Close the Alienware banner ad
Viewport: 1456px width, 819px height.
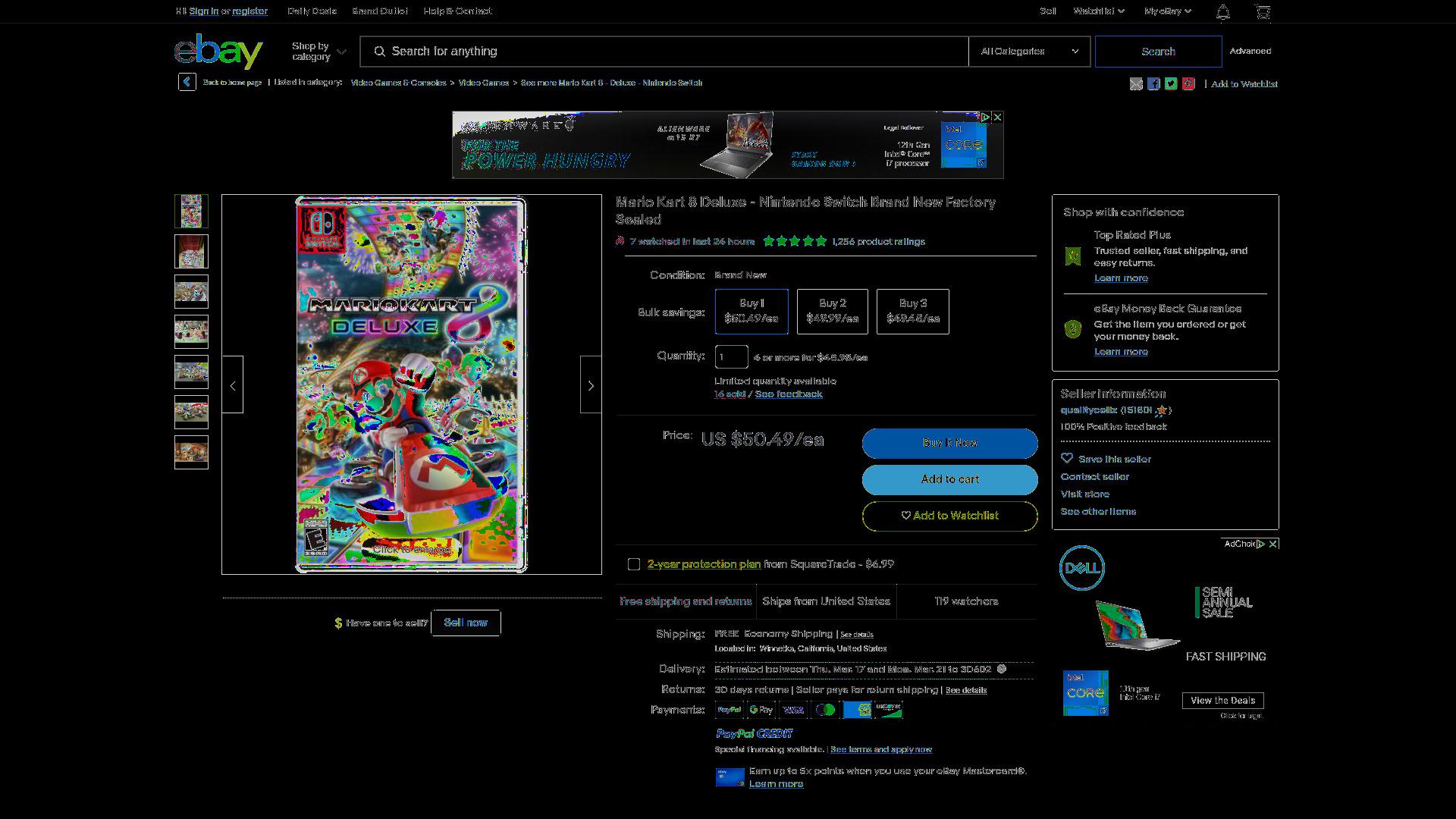point(997,118)
